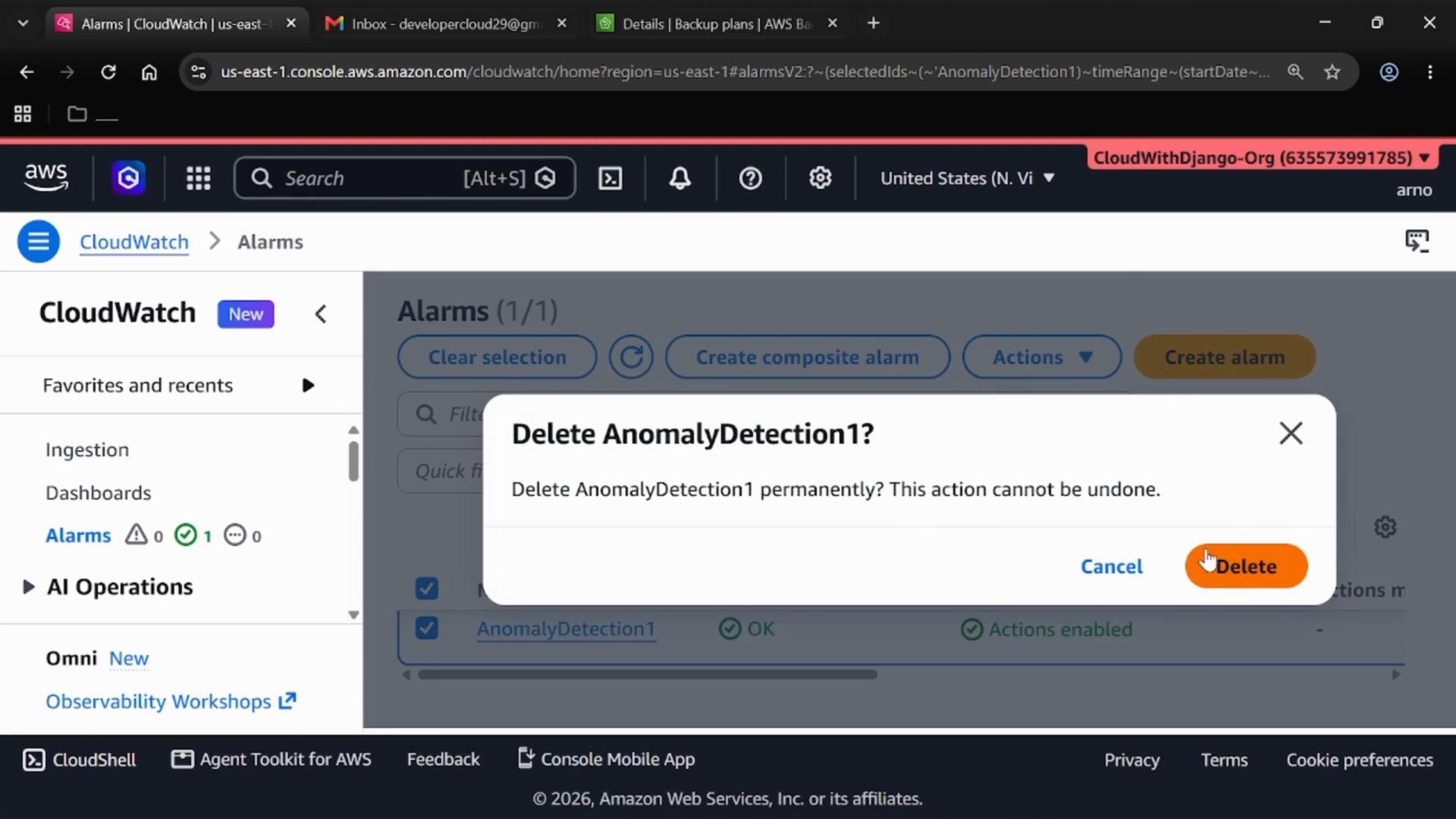Screen dimensions: 1456x819
Task: Open the screen panel icon beside the breadcrumbs
Action: pos(1417,241)
